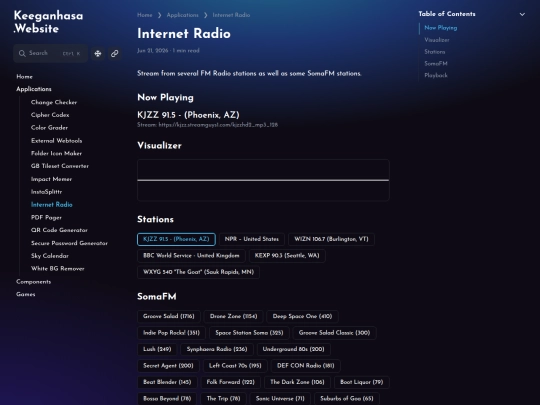Play The Dark Zone channel

(x=297, y=382)
